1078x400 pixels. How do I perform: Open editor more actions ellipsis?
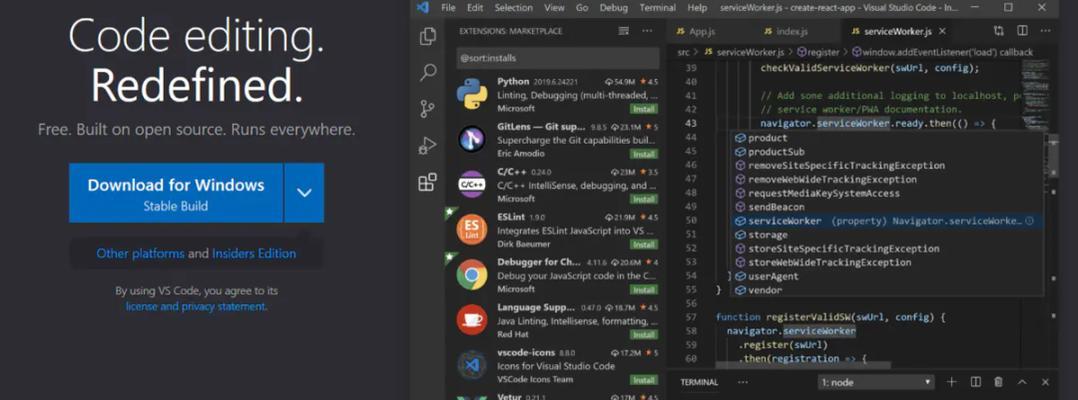(1045, 31)
